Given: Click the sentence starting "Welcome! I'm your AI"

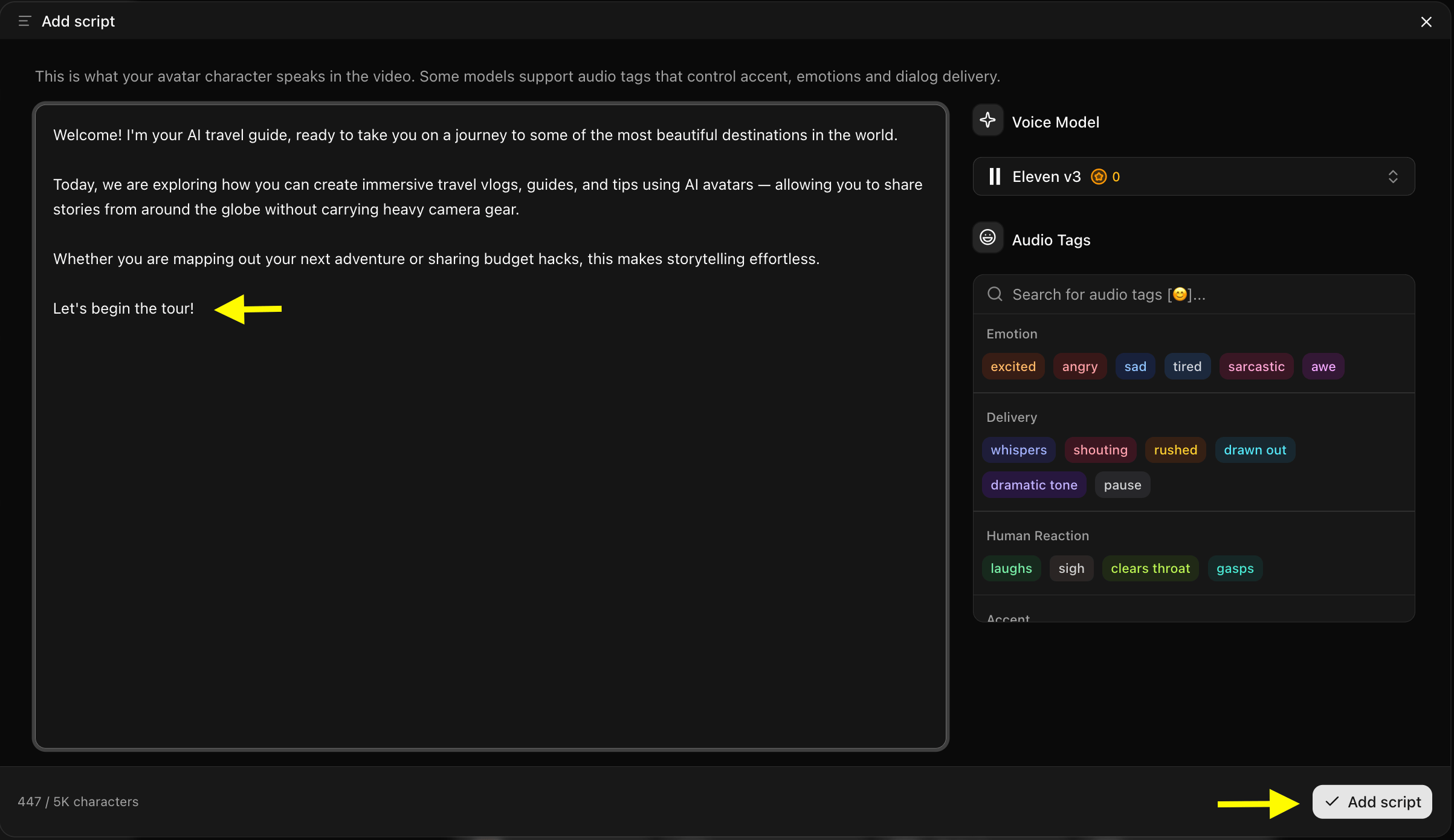Looking at the screenshot, I should tap(475, 135).
